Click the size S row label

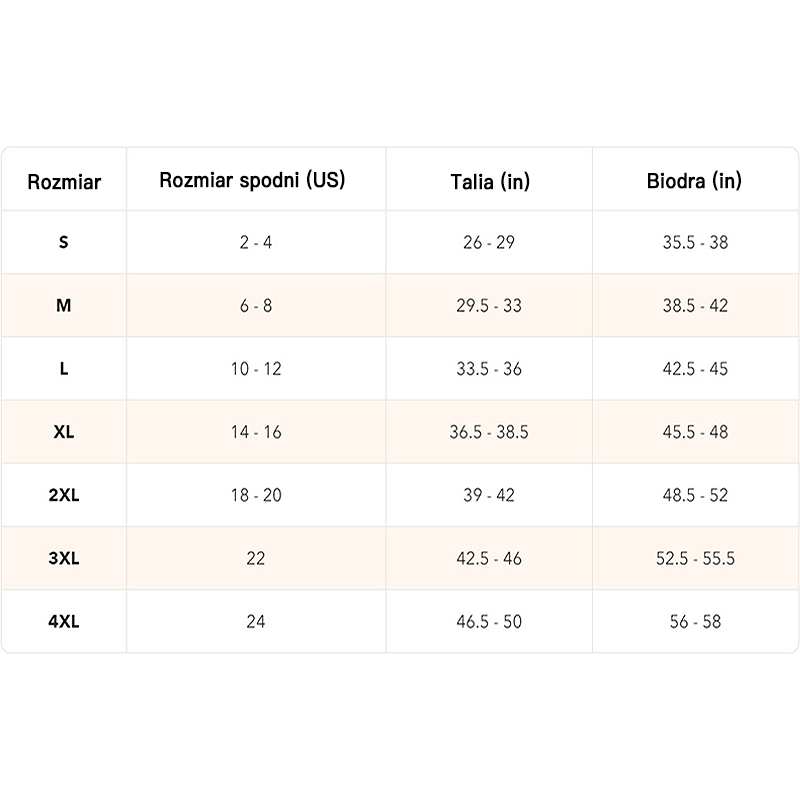[64, 243]
